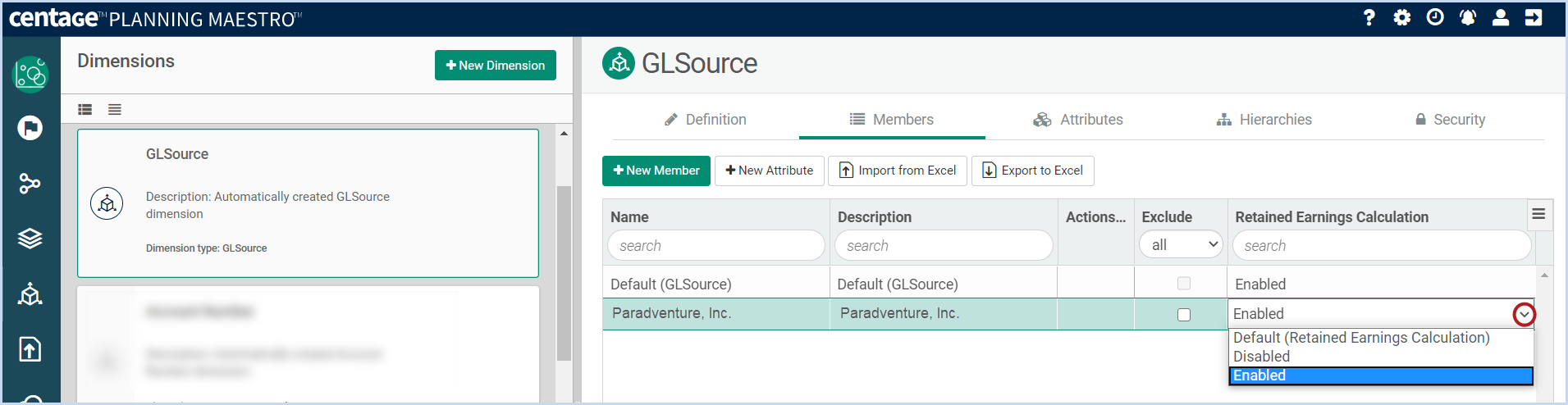Open the user profile icon
Viewport: 1568px width, 405px height.
(1501, 17)
